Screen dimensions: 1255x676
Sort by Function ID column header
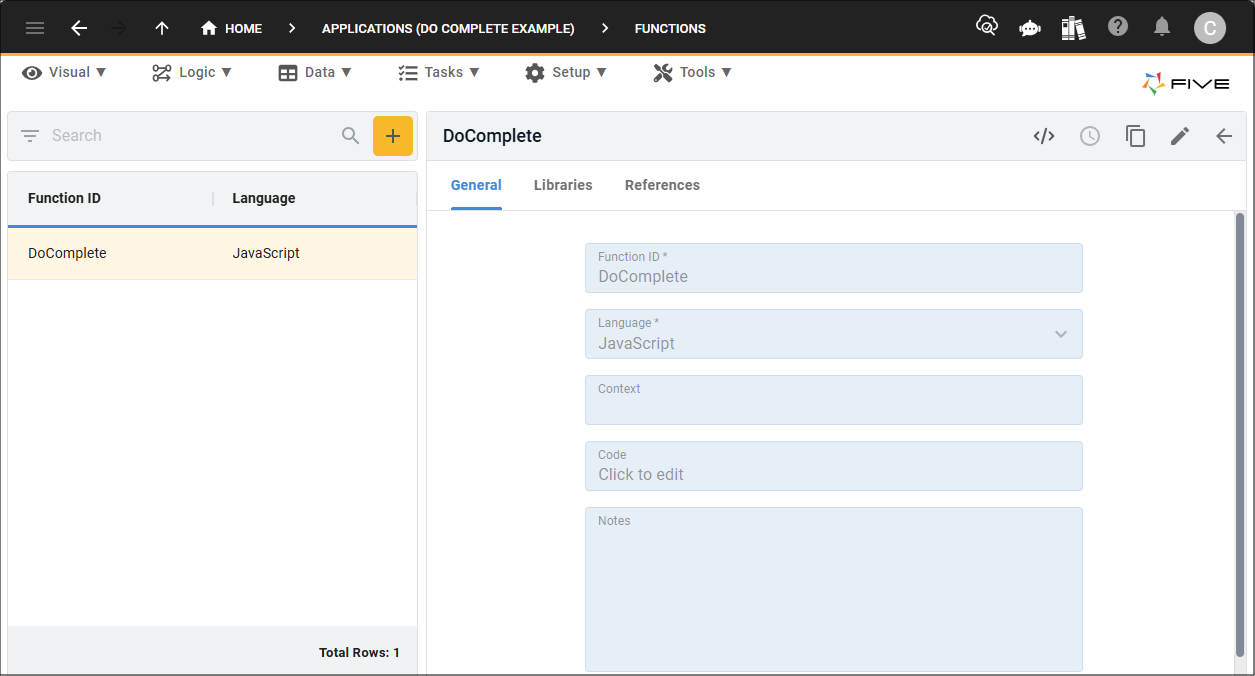coord(64,198)
